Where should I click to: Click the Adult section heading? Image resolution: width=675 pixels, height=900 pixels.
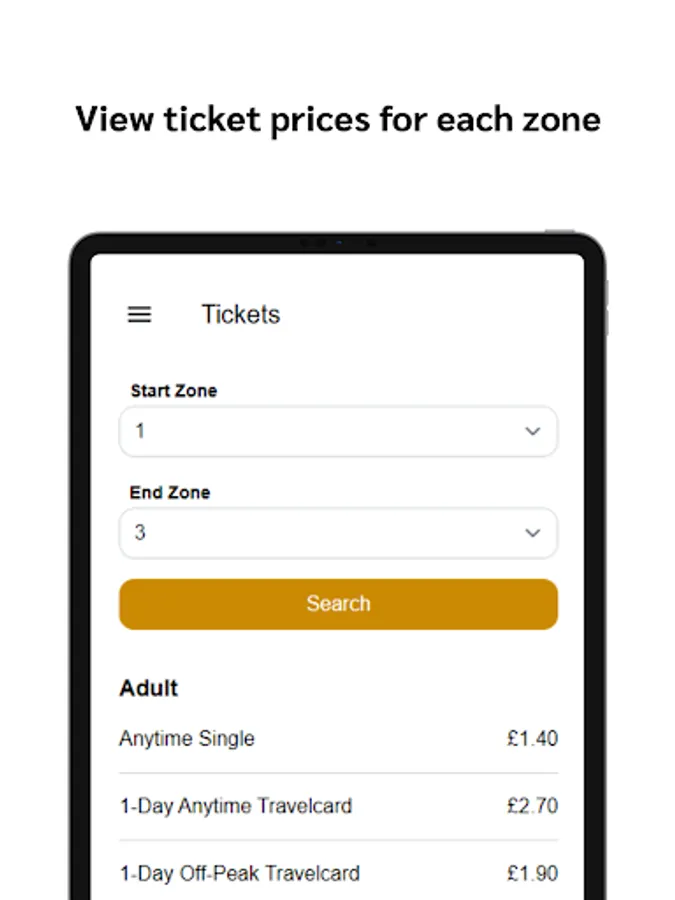click(149, 688)
